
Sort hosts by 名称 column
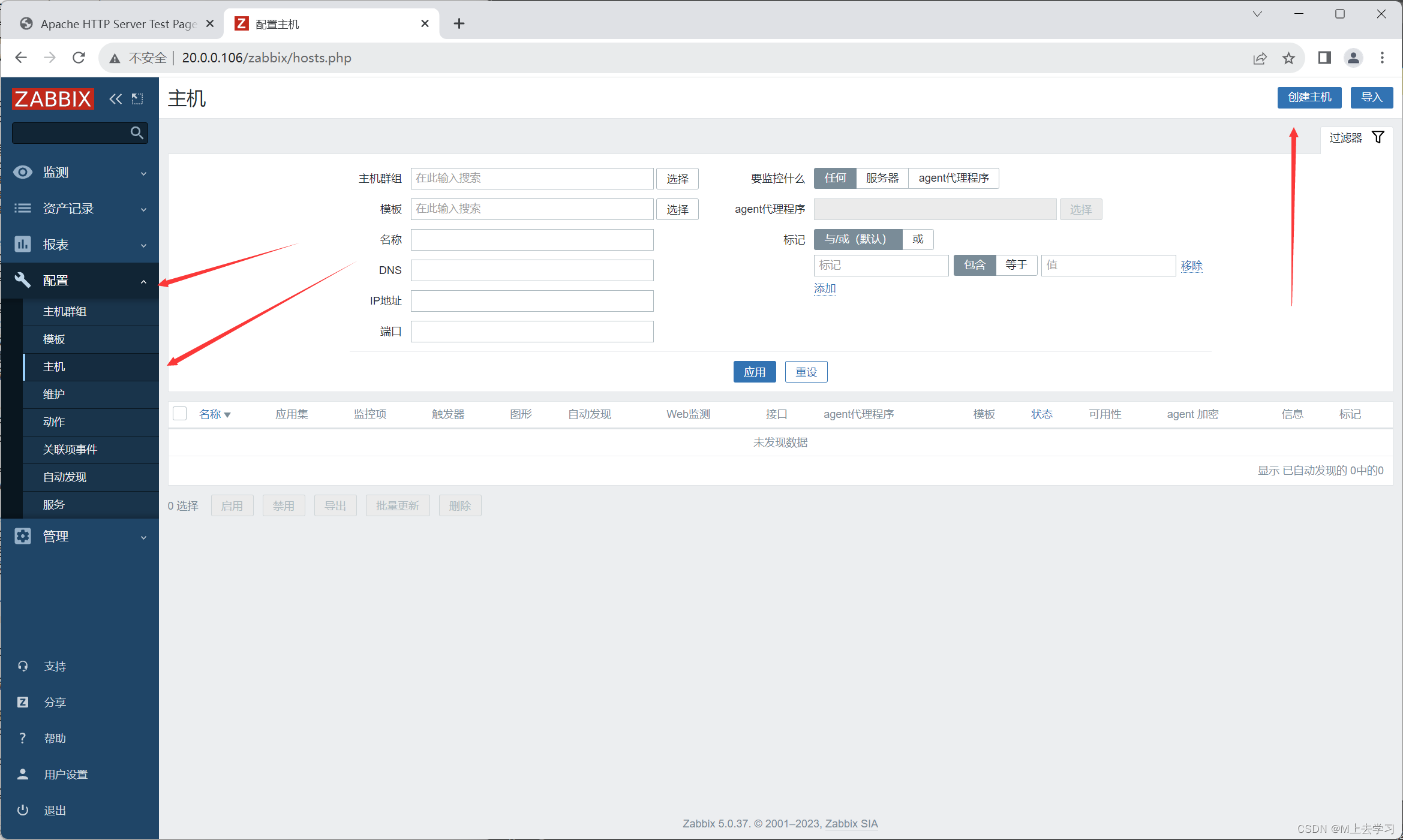(215, 414)
